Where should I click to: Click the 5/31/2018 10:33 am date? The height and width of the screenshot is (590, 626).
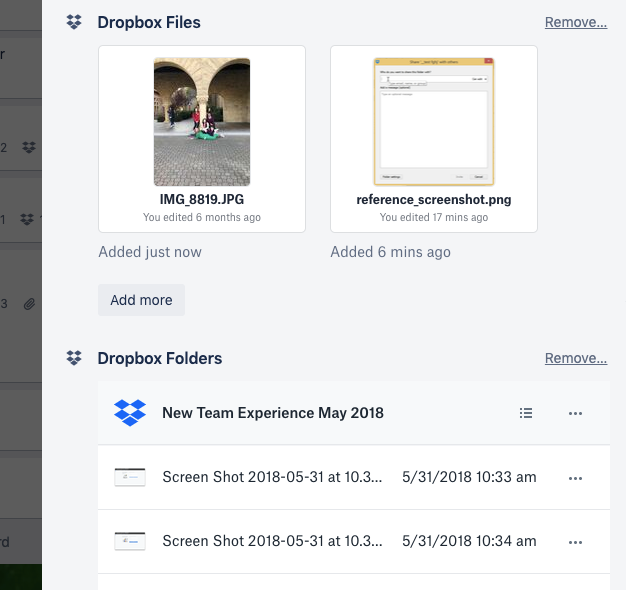[x=469, y=477]
